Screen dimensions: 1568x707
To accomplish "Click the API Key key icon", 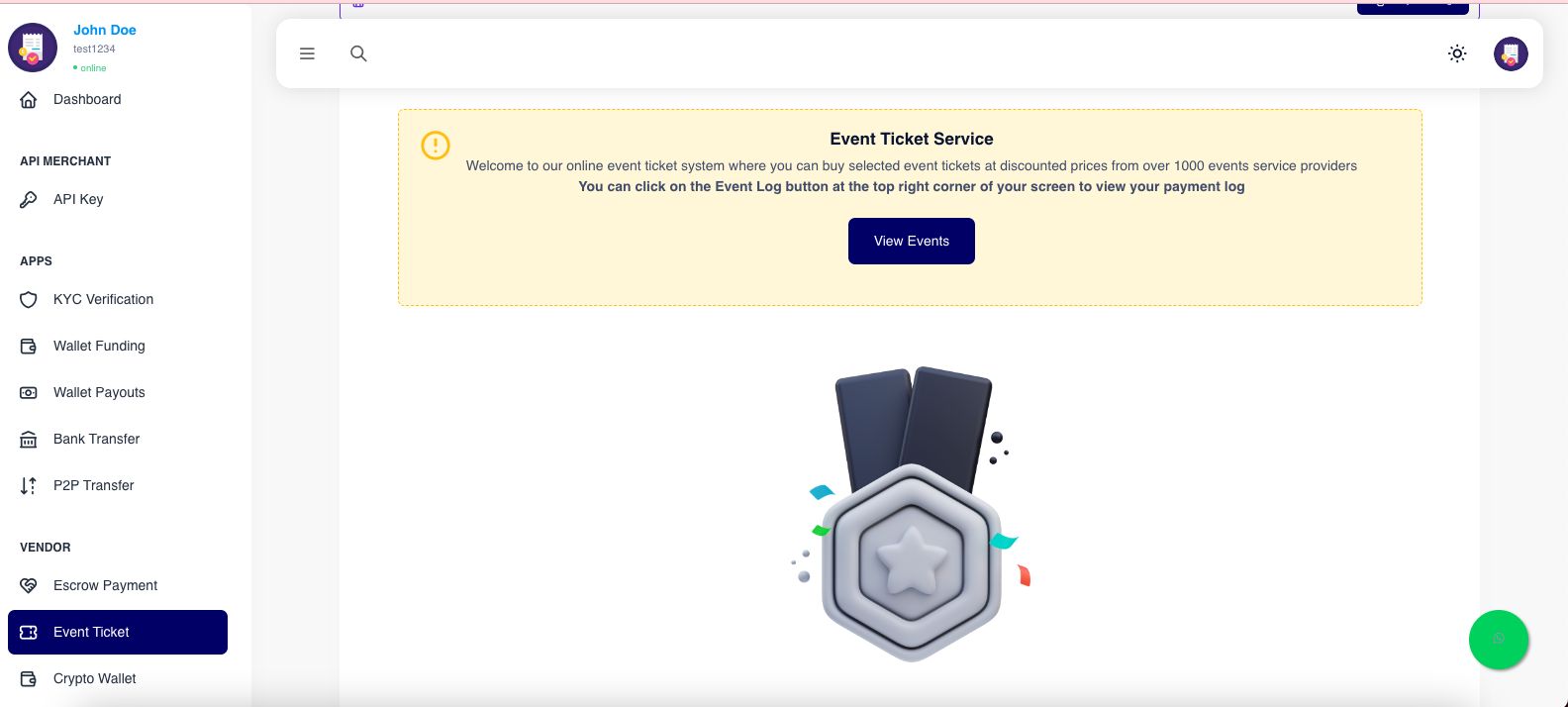I will (29, 199).
